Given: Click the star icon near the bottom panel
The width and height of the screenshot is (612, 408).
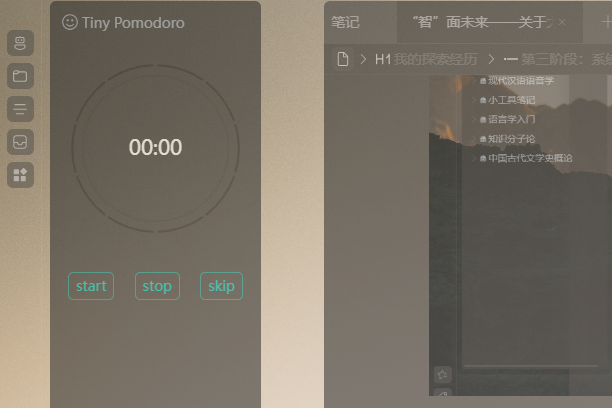Looking at the screenshot, I should click(443, 375).
